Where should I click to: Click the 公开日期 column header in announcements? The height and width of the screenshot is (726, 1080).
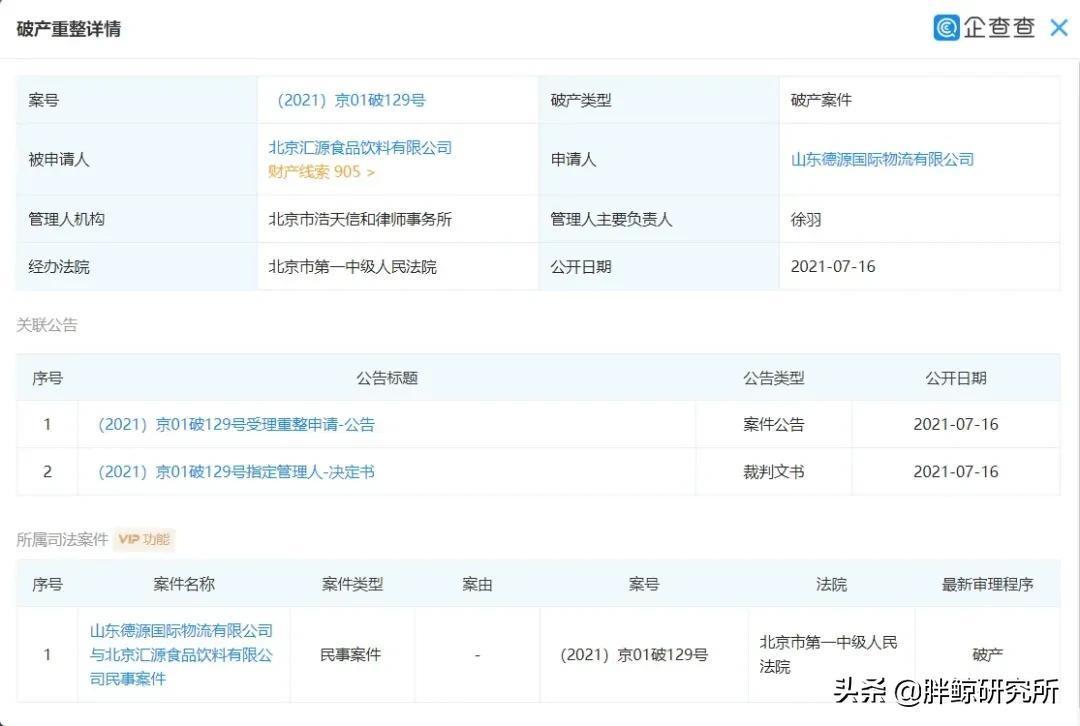(x=955, y=378)
